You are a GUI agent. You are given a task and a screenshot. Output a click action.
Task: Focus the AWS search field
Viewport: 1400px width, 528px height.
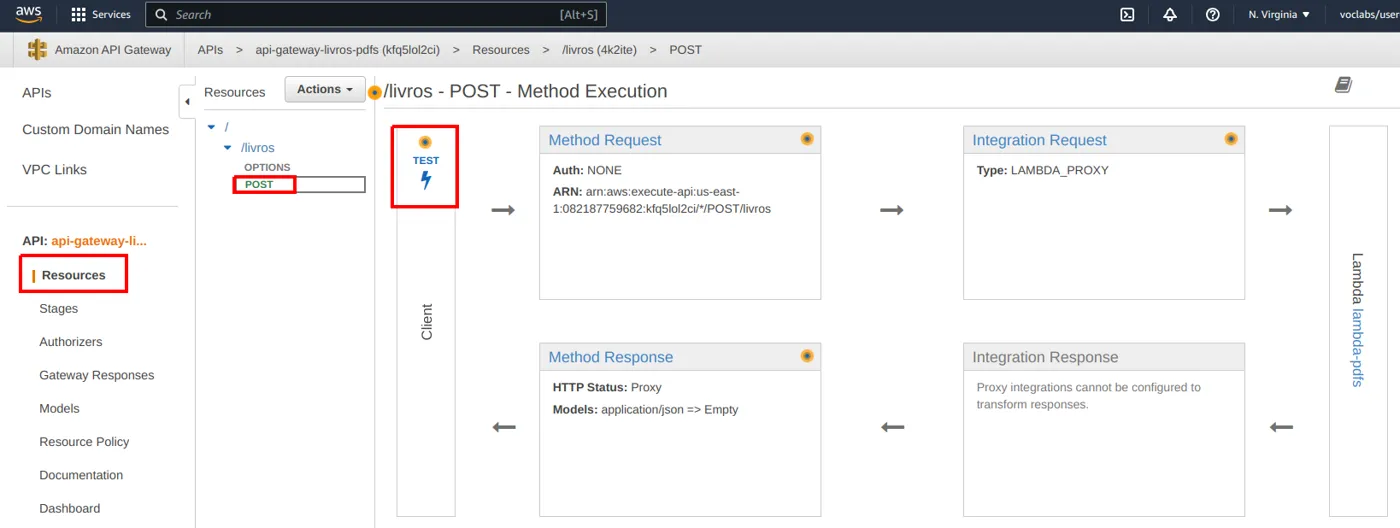376,15
